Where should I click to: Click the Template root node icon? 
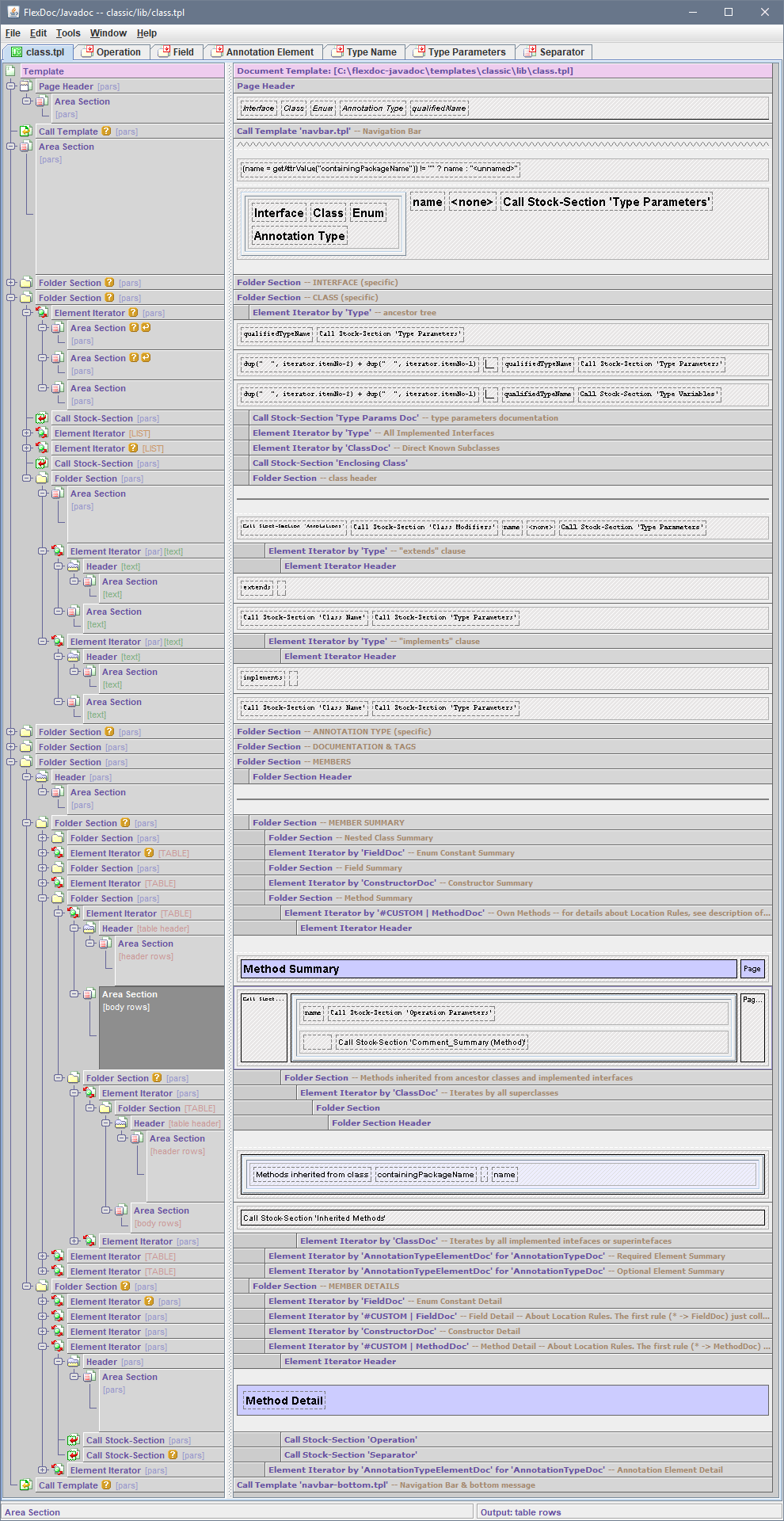11,71
